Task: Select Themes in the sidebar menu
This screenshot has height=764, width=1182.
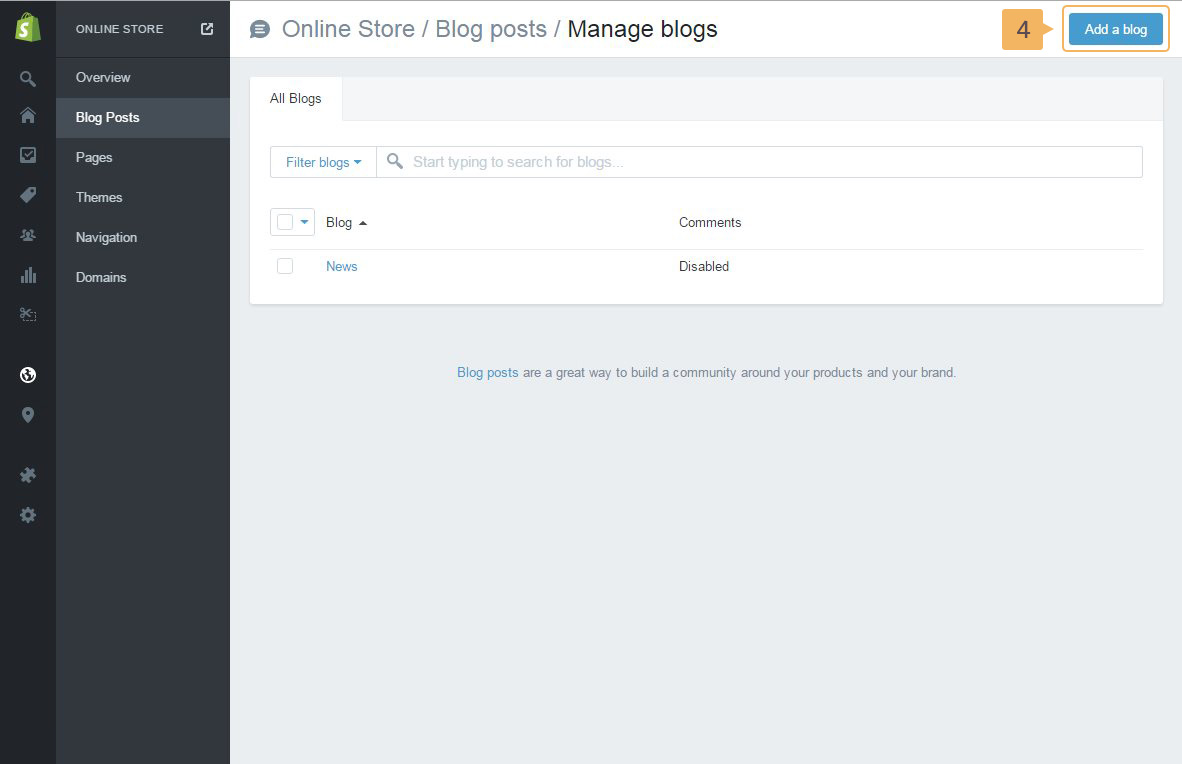Action: point(99,197)
